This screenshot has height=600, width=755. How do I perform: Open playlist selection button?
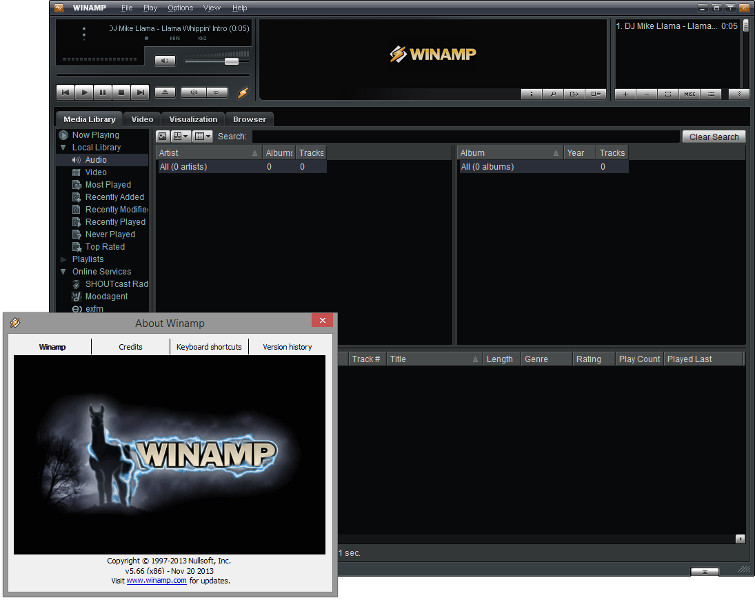tap(668, 94)
